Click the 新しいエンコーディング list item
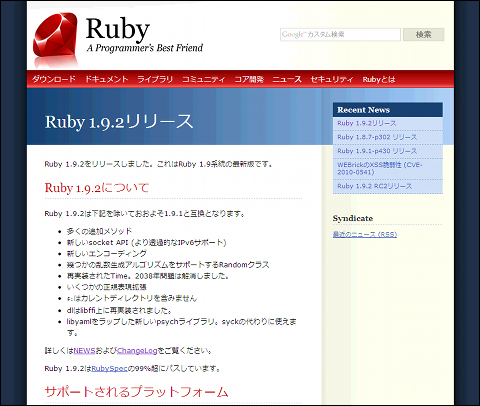This screenshot has width=480, height=406. click(107, 253)
